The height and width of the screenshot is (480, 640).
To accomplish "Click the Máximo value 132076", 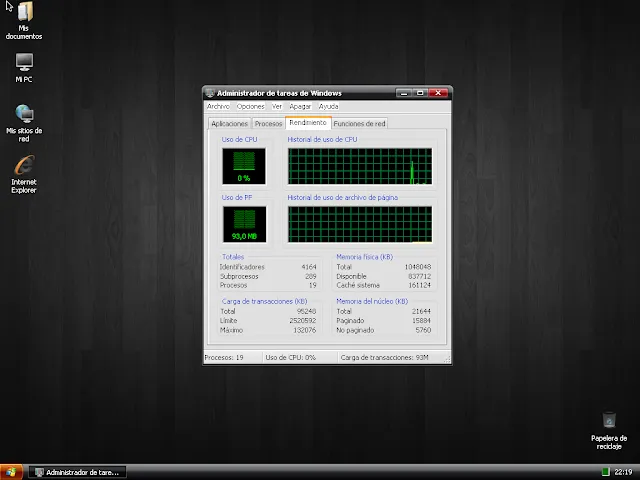I will [x=304, y=330].
